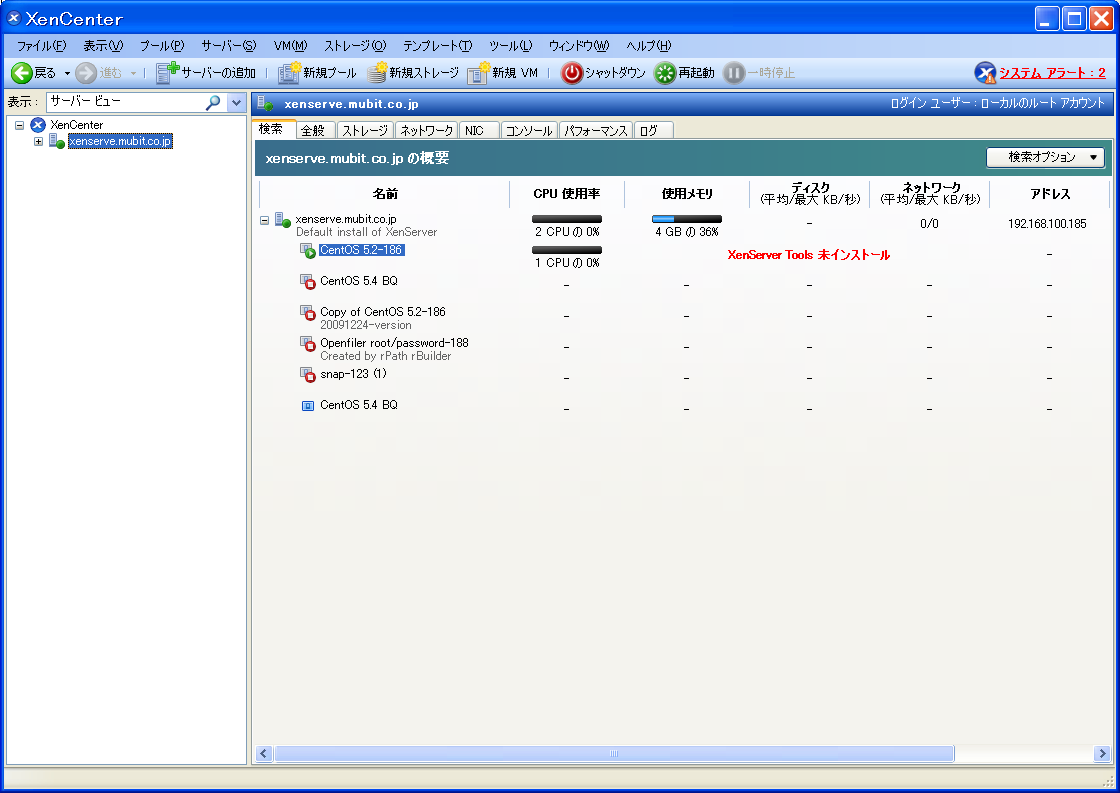The width and height of the screenshot is (1120, 793).
Task: Open the File (ファイル) menu
Action: point(41,46)
